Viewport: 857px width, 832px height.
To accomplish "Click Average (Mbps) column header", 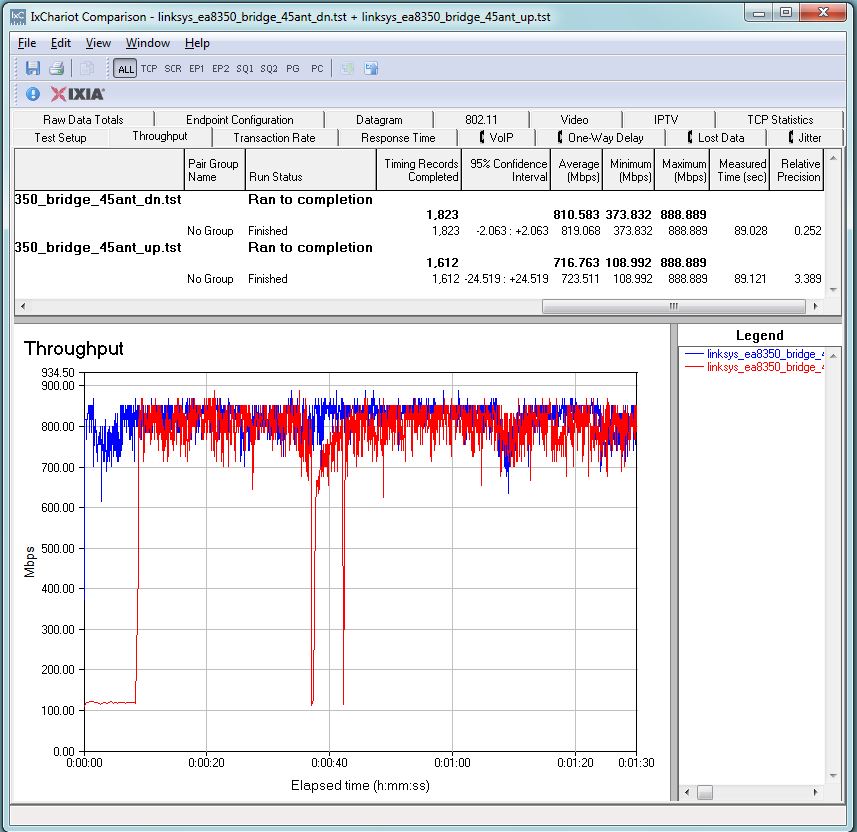I will point(576,170).
